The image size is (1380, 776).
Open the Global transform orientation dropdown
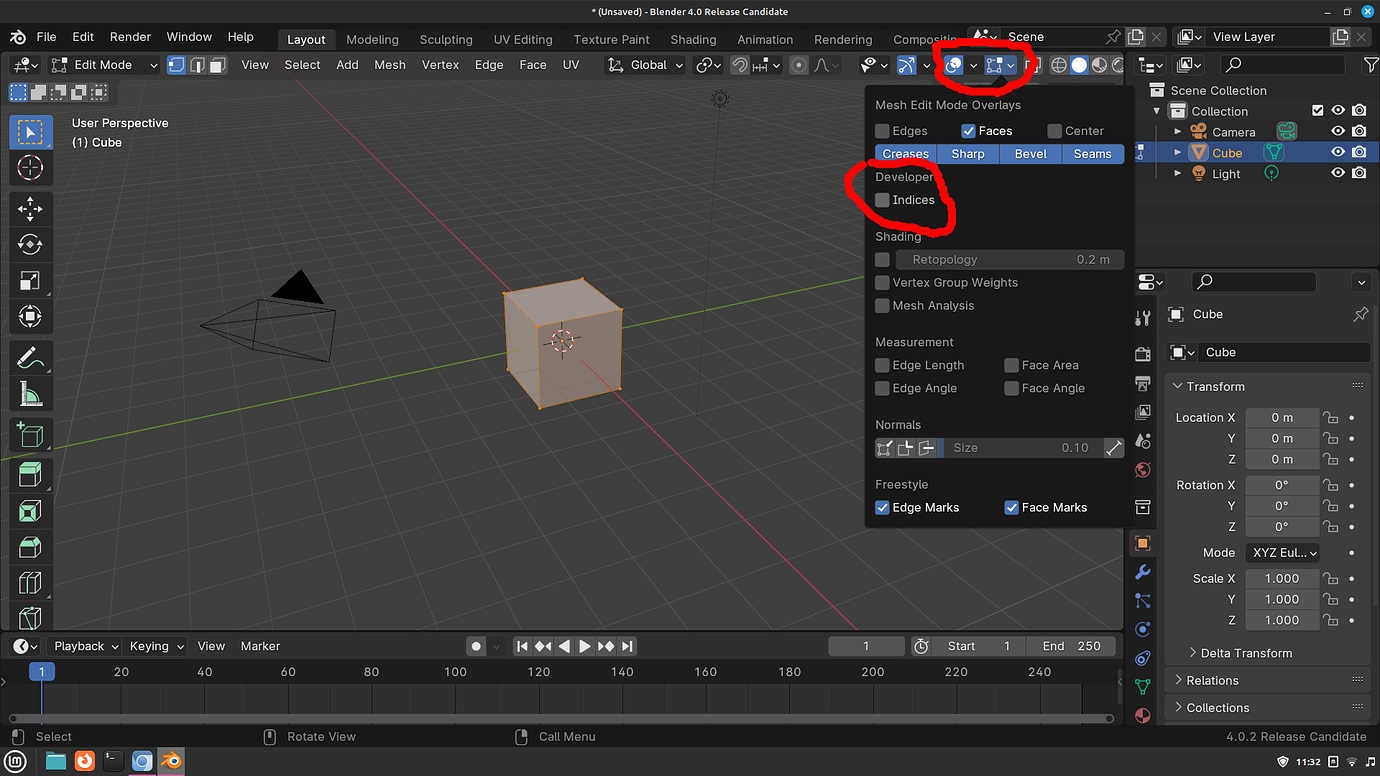tap(647, 65)
